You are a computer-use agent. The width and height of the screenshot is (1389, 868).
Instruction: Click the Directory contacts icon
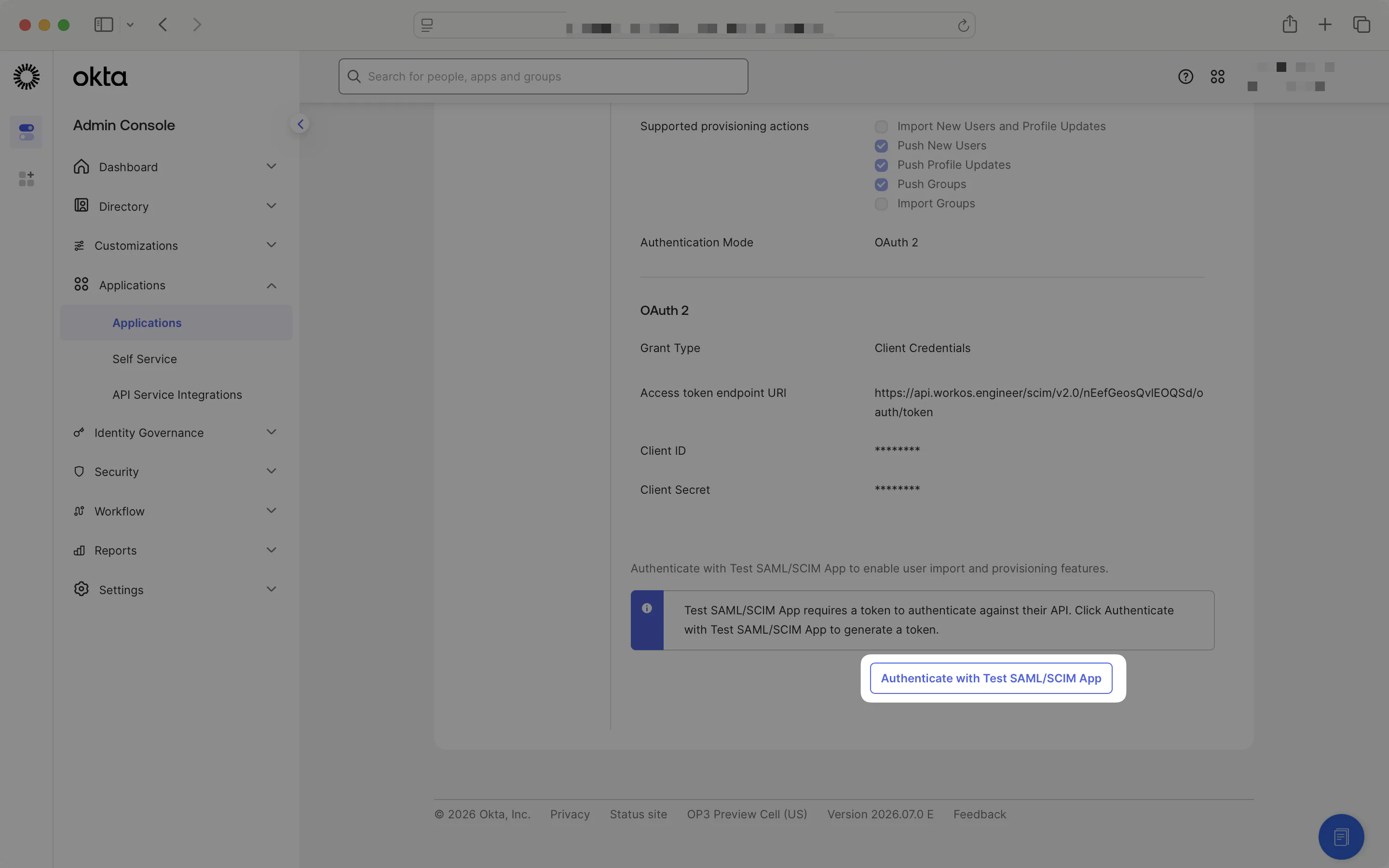[x=82, y=205]
